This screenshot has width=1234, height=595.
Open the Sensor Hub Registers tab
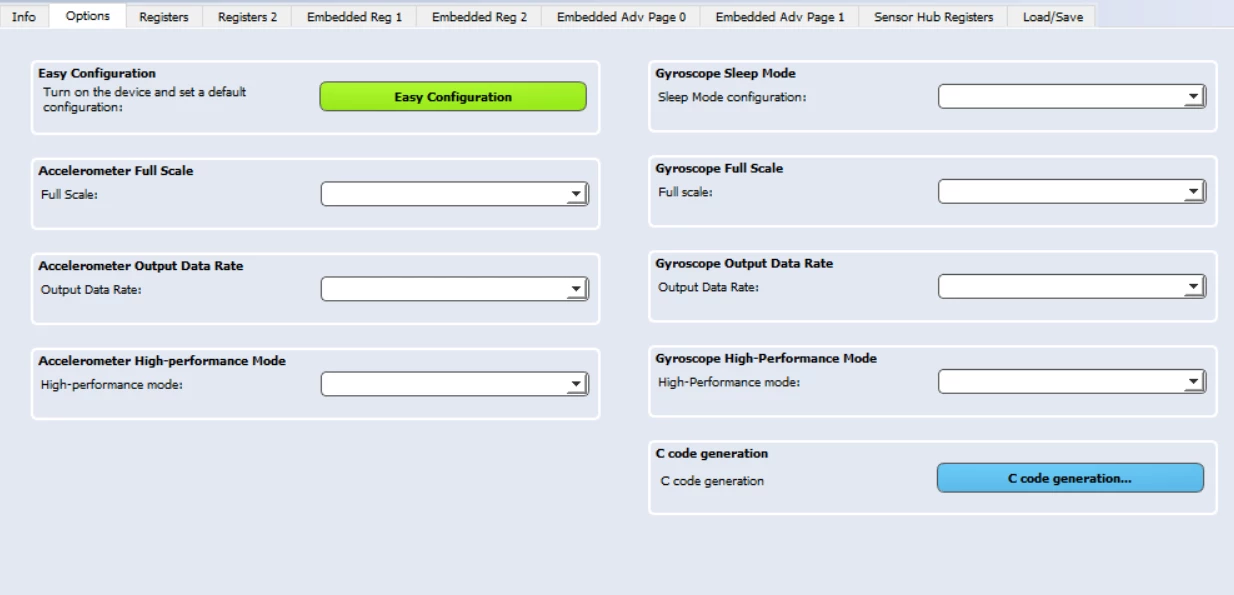934,17
